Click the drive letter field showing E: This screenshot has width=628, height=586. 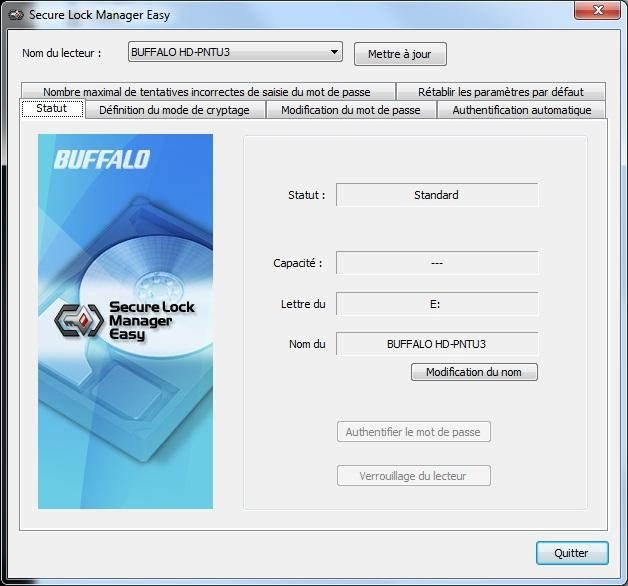[x=437, y=304]
